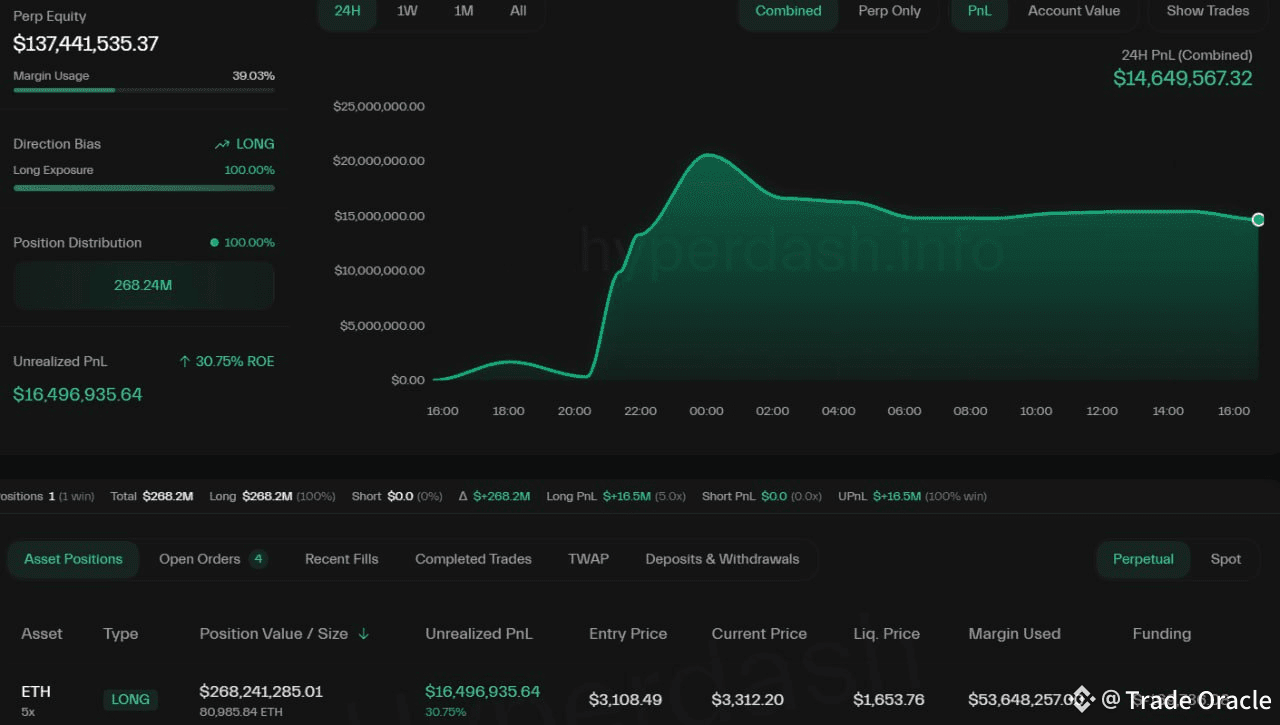Select the All time range option
The height and width of the screenshot is (725, 1280).
518,11
